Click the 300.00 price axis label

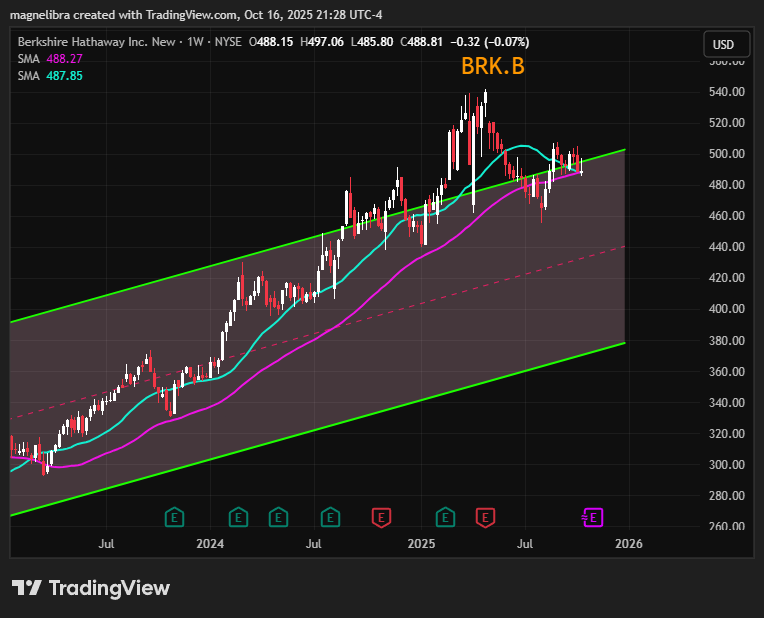727,464
